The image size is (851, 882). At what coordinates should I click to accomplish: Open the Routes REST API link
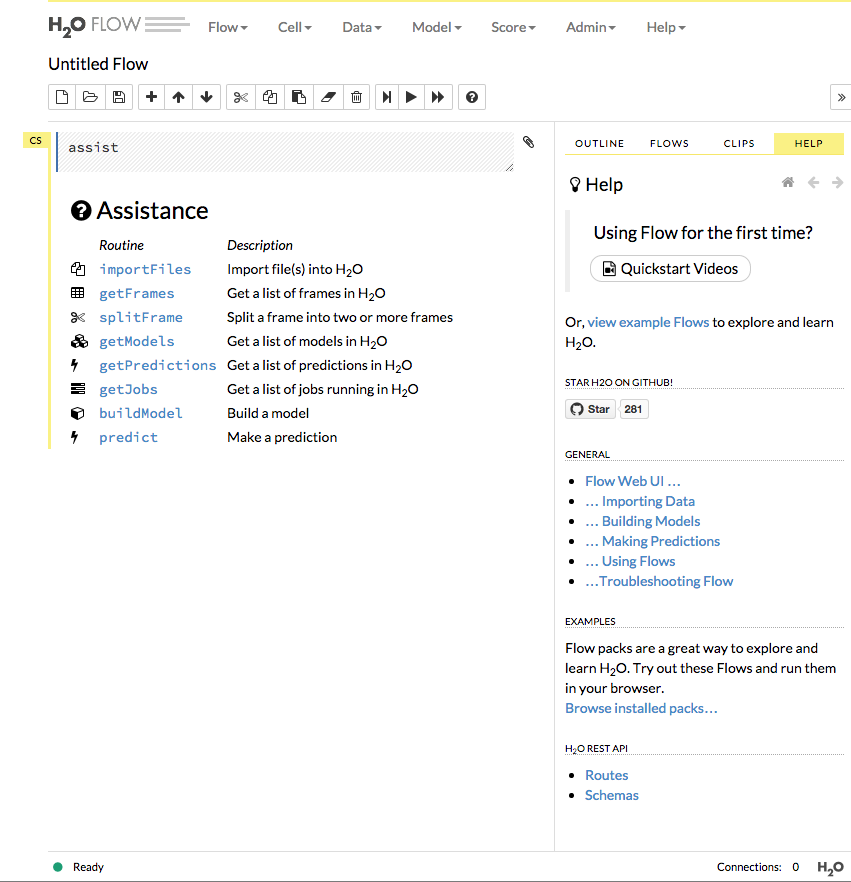[x=606, y=775]
